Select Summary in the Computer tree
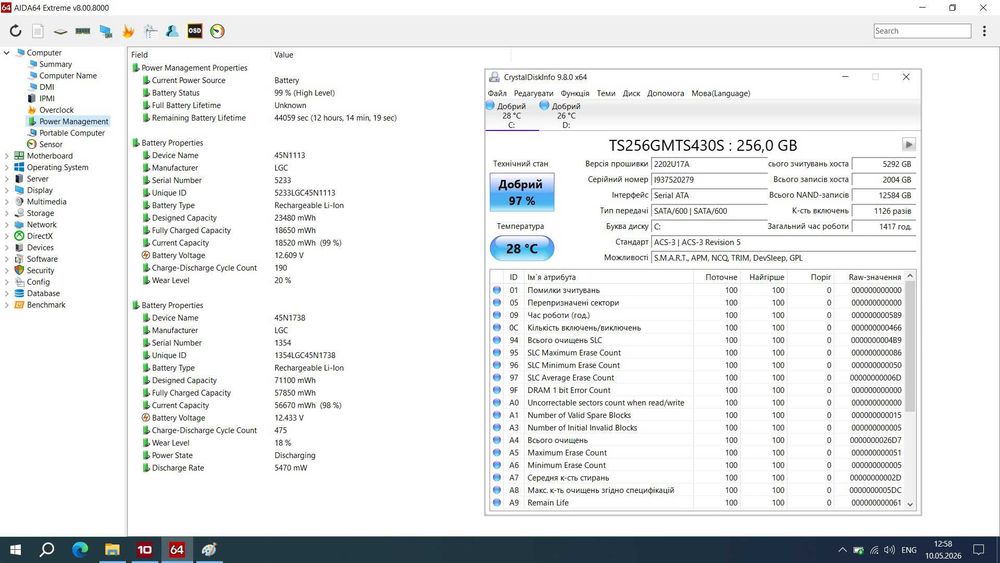Image resolution: width=1000 pixels, height=563 pixels. click(x=55, y=64)
